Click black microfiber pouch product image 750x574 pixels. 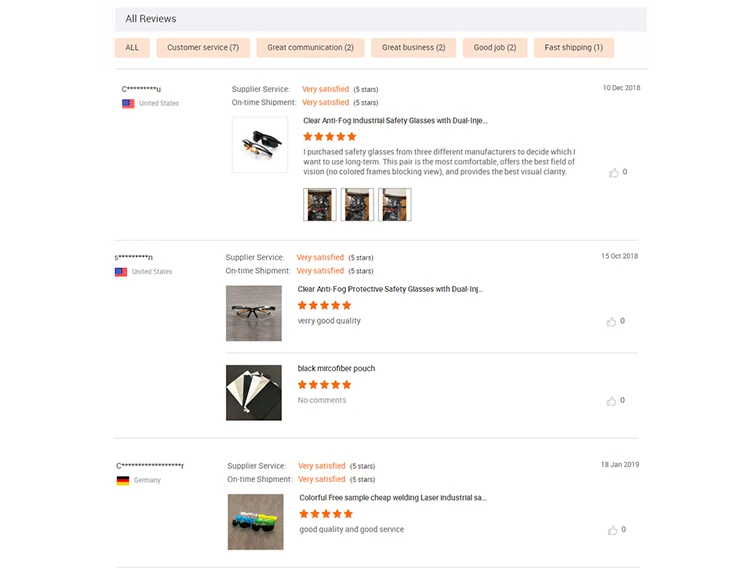coord(254,392)
